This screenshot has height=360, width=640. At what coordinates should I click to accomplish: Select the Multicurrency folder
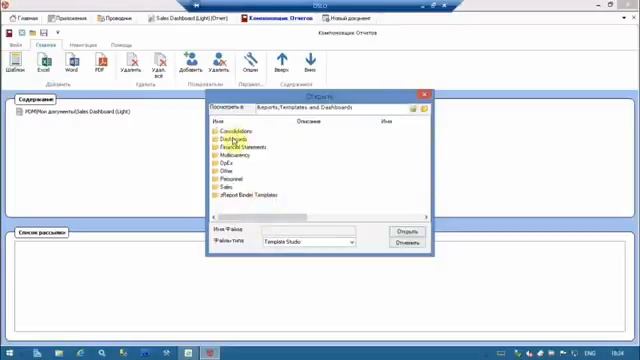click(x=231, y=155)
